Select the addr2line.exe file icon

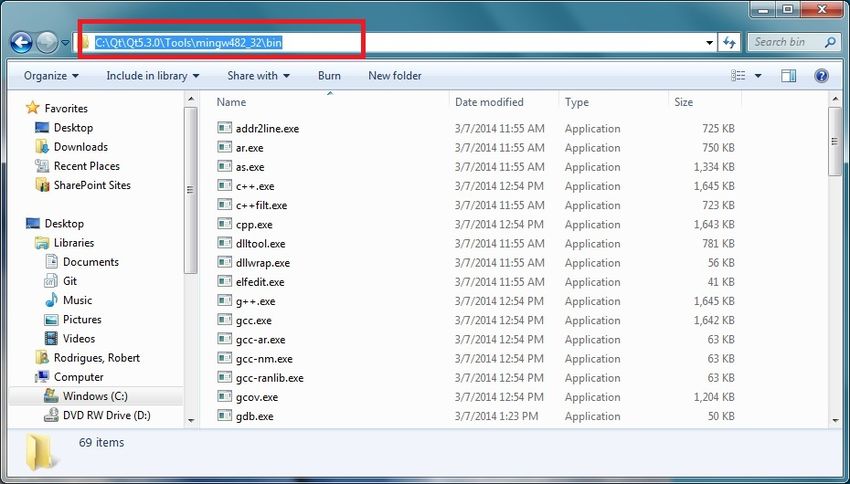[224, 128]
